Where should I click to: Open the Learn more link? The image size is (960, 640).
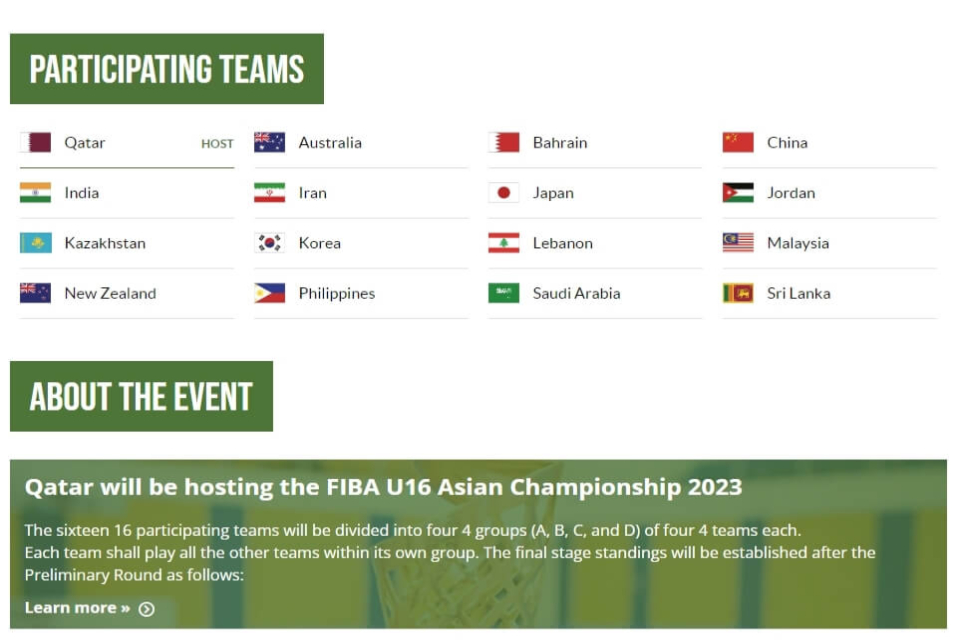[77, 608]
